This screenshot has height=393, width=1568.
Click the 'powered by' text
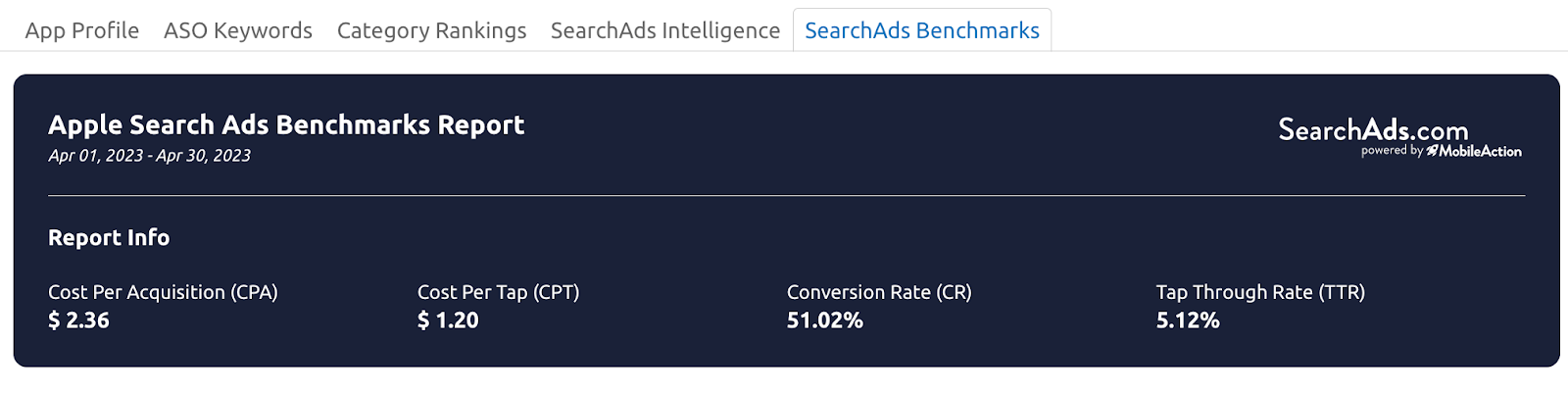(1392, 151)
